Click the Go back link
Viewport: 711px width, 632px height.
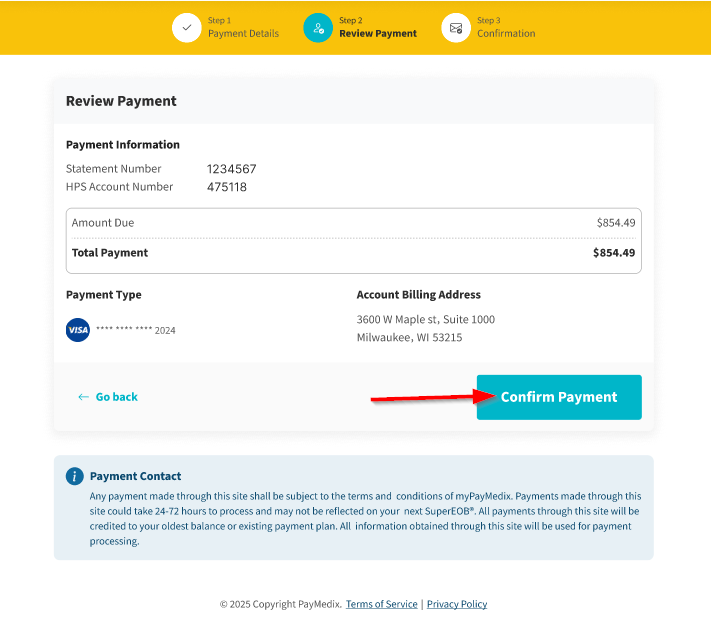[x=116, y=397]
